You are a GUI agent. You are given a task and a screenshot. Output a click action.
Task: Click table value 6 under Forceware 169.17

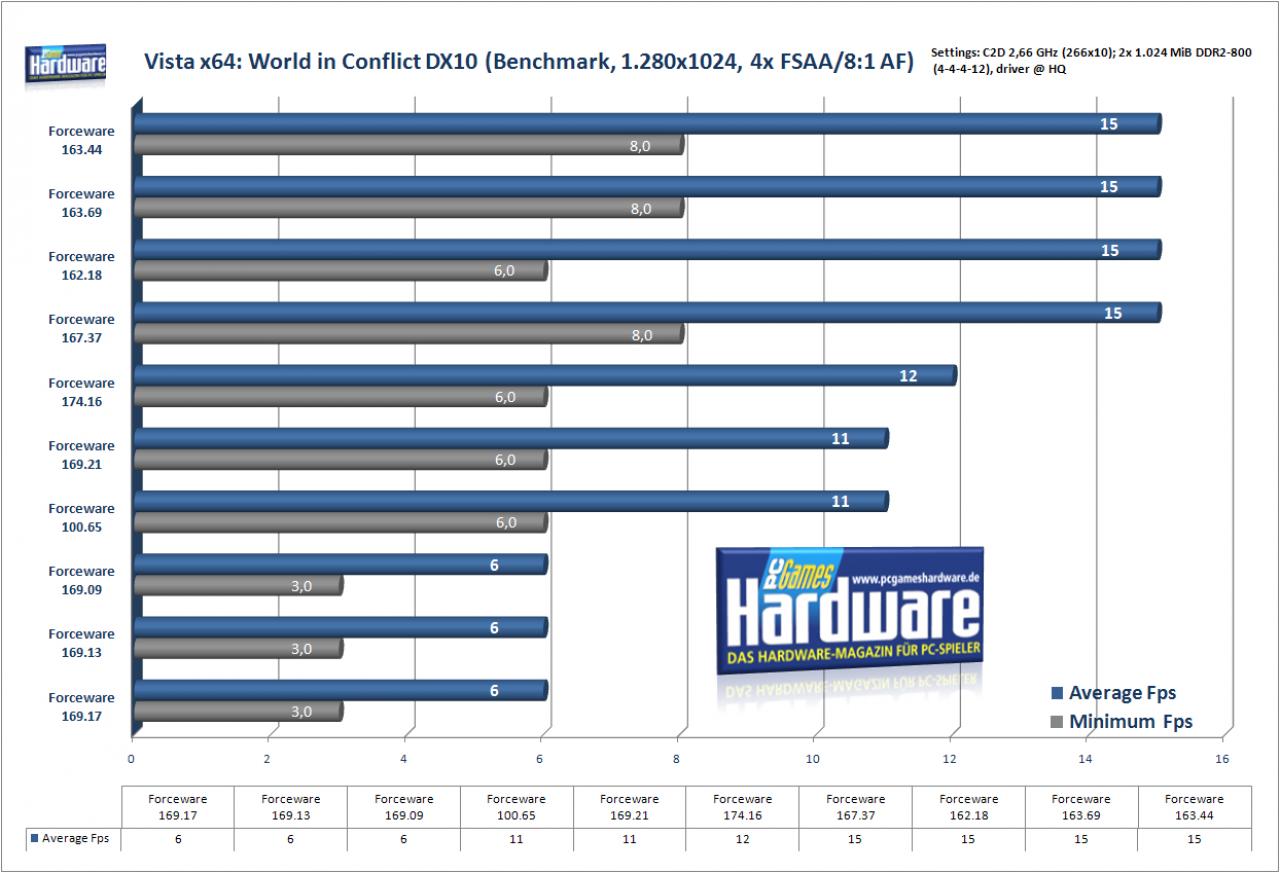pyautogui.click(x=177, y=841)
